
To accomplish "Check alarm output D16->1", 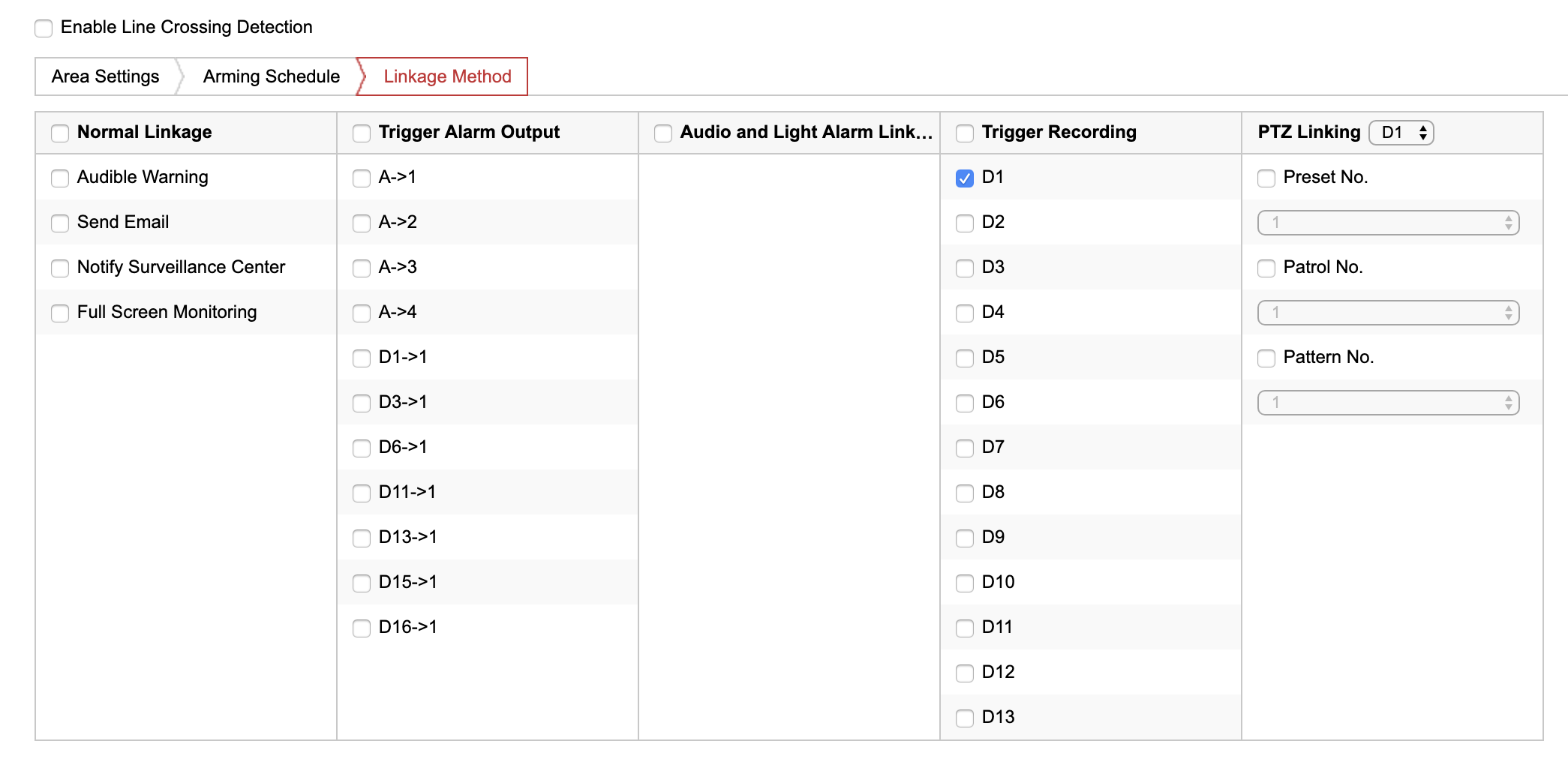I will 362,628.
